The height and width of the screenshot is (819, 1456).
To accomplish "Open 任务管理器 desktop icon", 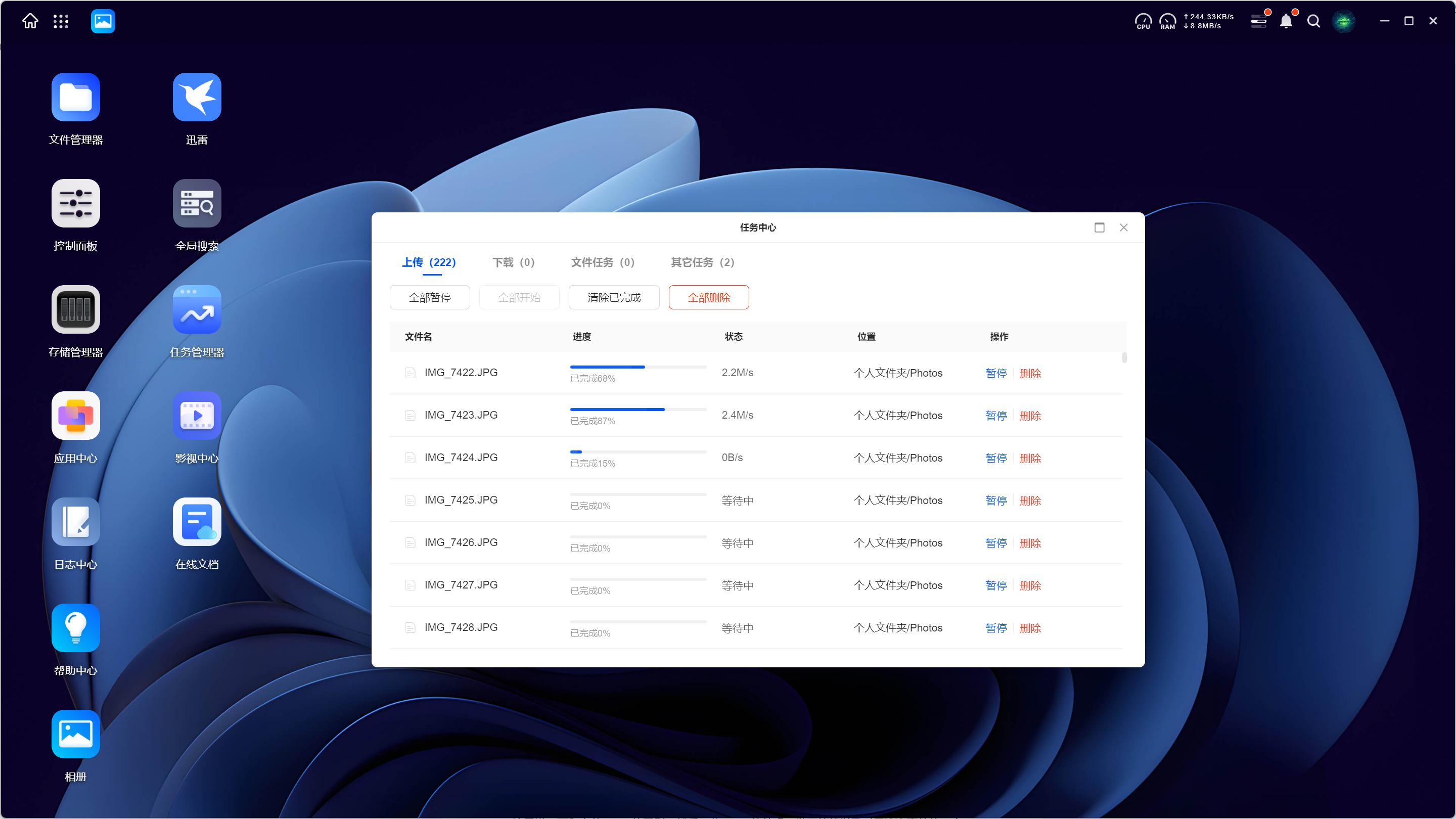I will [x=197, y=310].
